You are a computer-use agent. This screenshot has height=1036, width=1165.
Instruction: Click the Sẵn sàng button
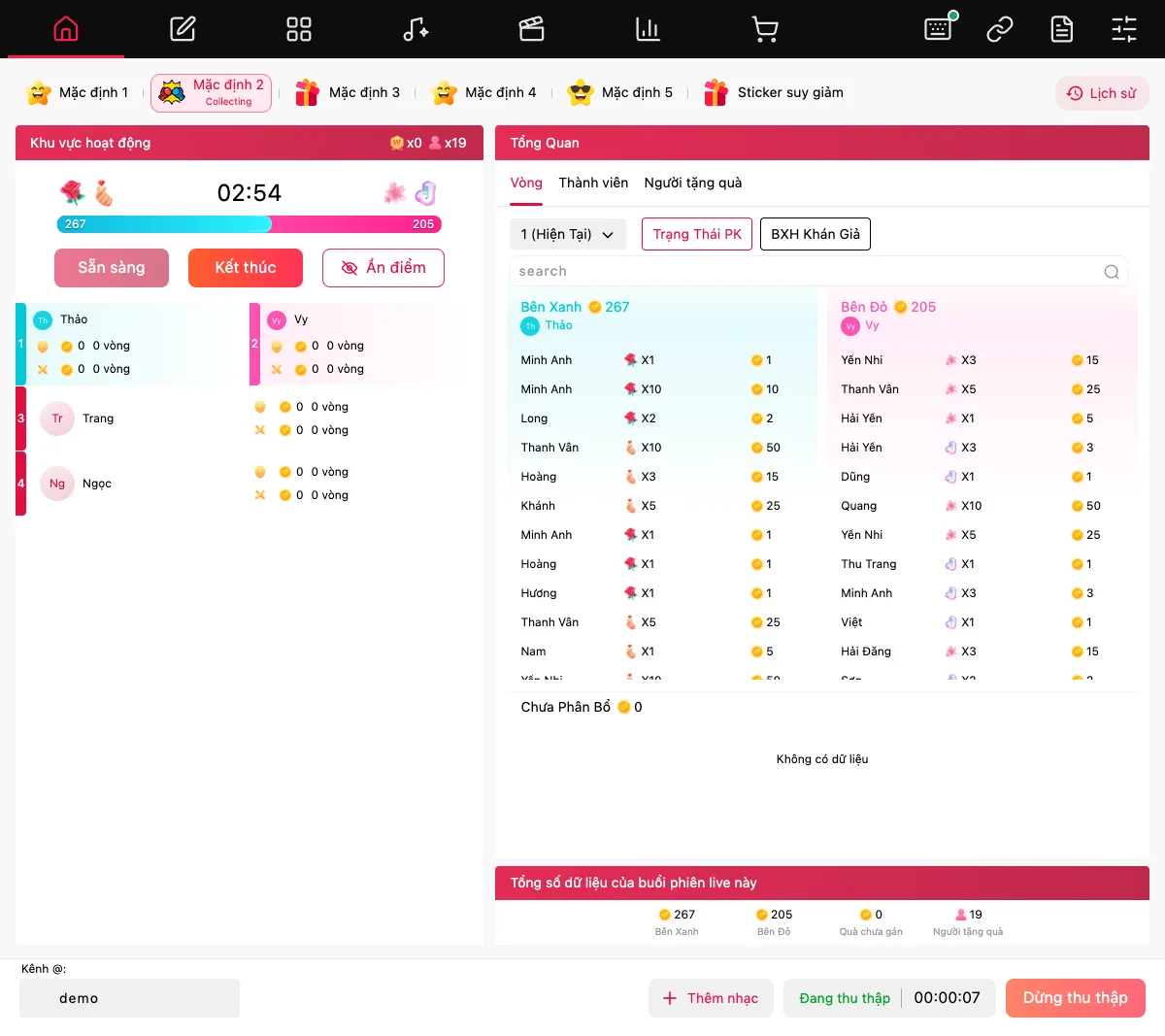[112, 268]
